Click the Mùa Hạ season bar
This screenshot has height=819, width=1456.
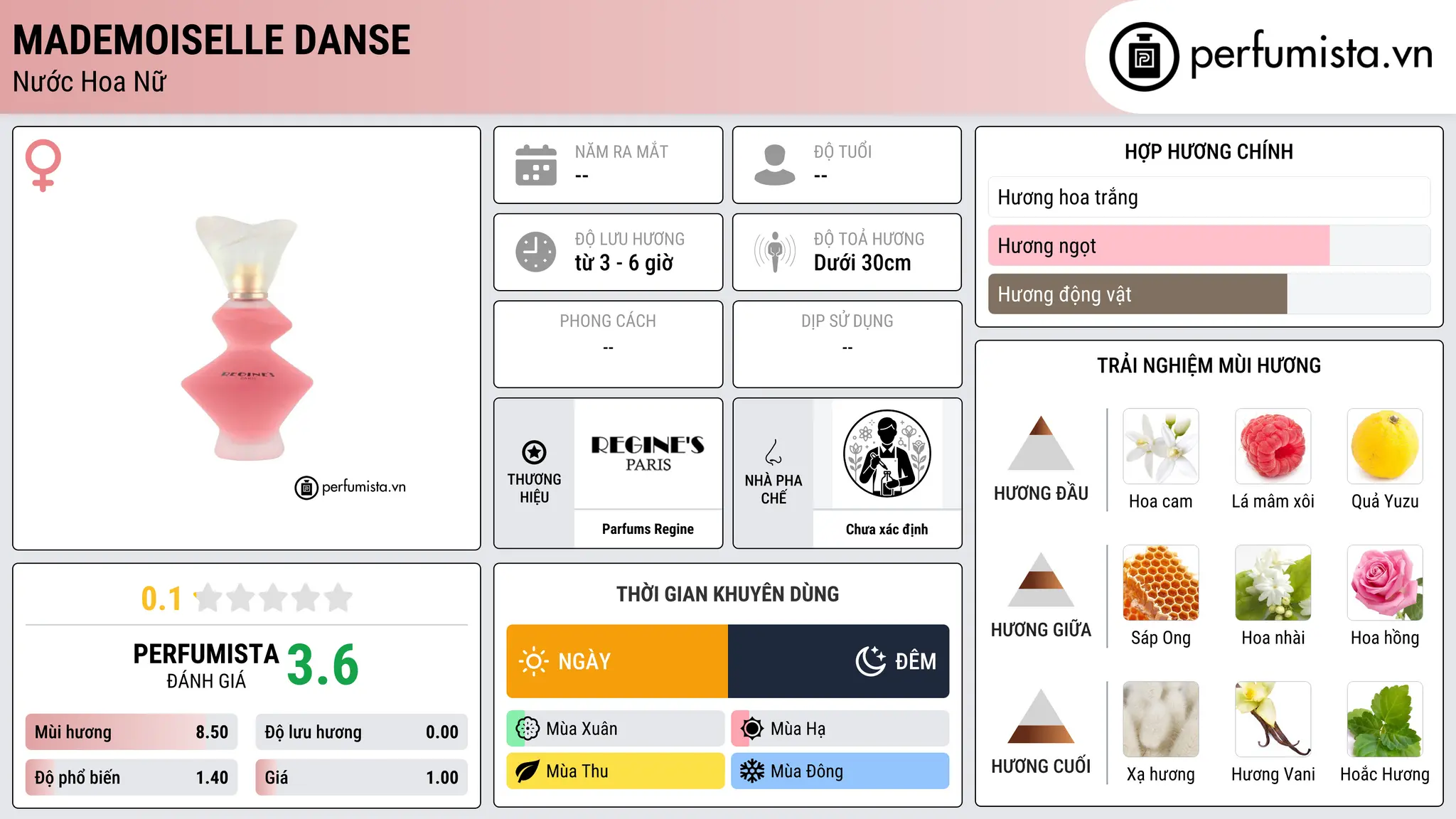coord(840,729)
